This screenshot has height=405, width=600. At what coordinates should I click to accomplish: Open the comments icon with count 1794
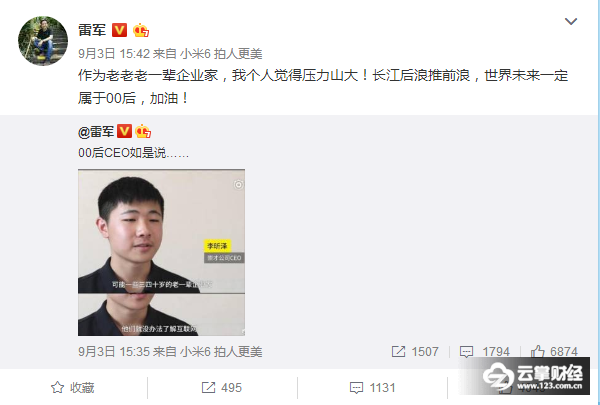click(x=484, y=351)
